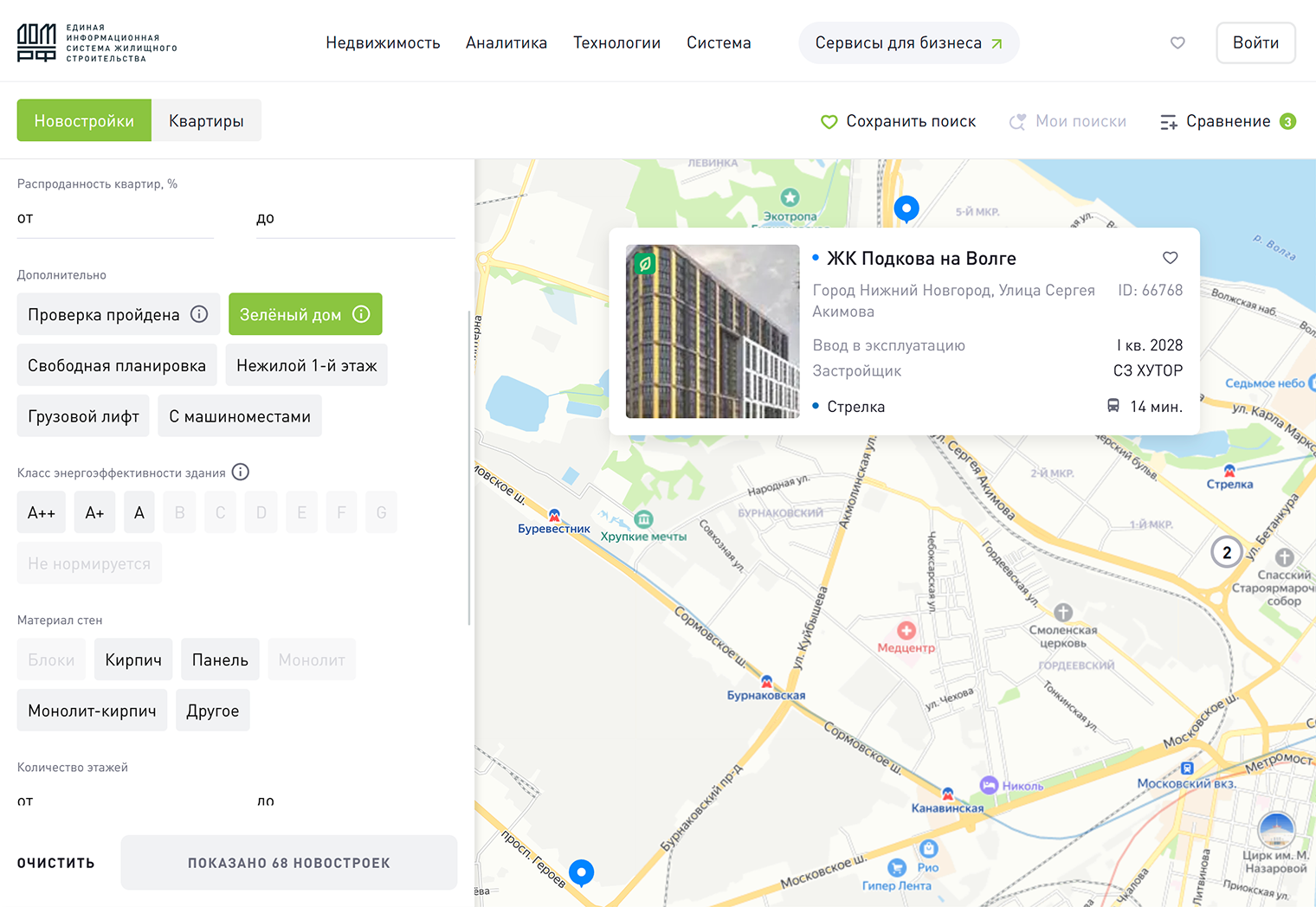Enable the Грузовой лифт filter
Image resolution: width=1316 pixels, height=907 pixels.
[83, 416]
